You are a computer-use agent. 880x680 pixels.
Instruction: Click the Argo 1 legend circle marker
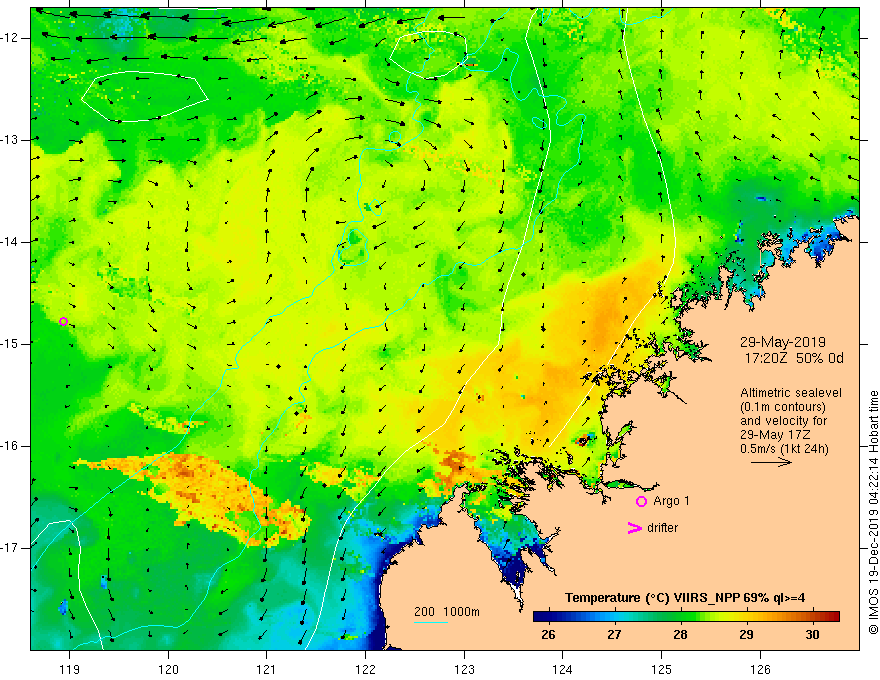(641, 502)
